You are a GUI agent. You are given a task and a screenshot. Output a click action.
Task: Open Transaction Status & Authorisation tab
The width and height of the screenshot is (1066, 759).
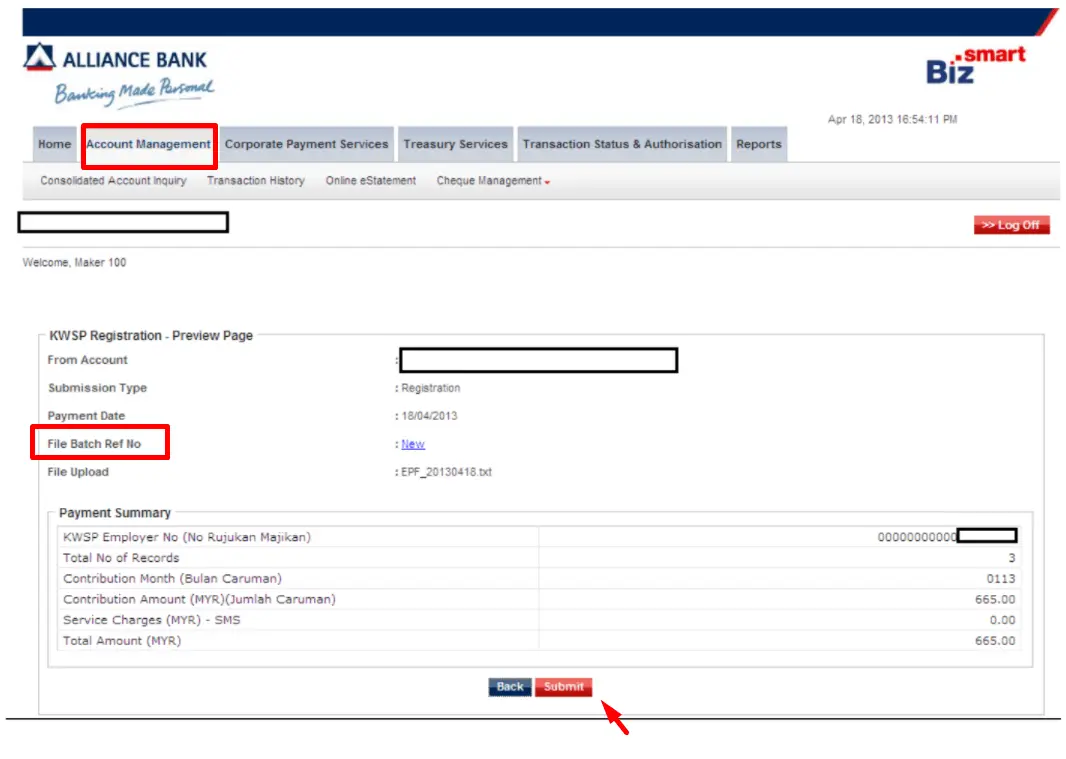(622, 144)
